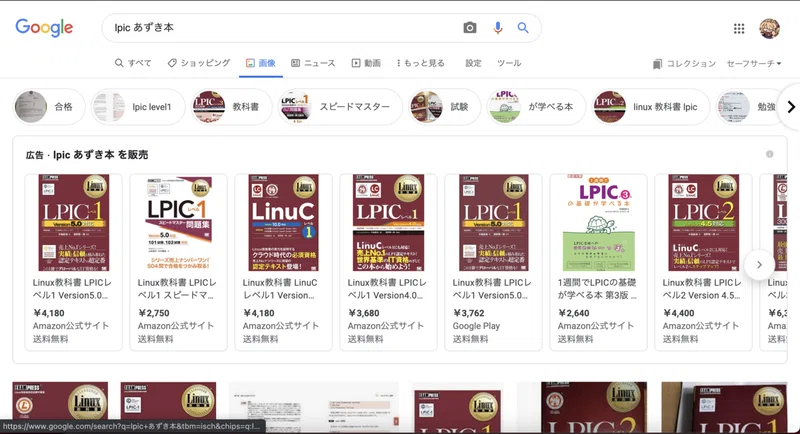Open the account profile avatar
This screenshot has height=434, width=800.
click(769, 29)
